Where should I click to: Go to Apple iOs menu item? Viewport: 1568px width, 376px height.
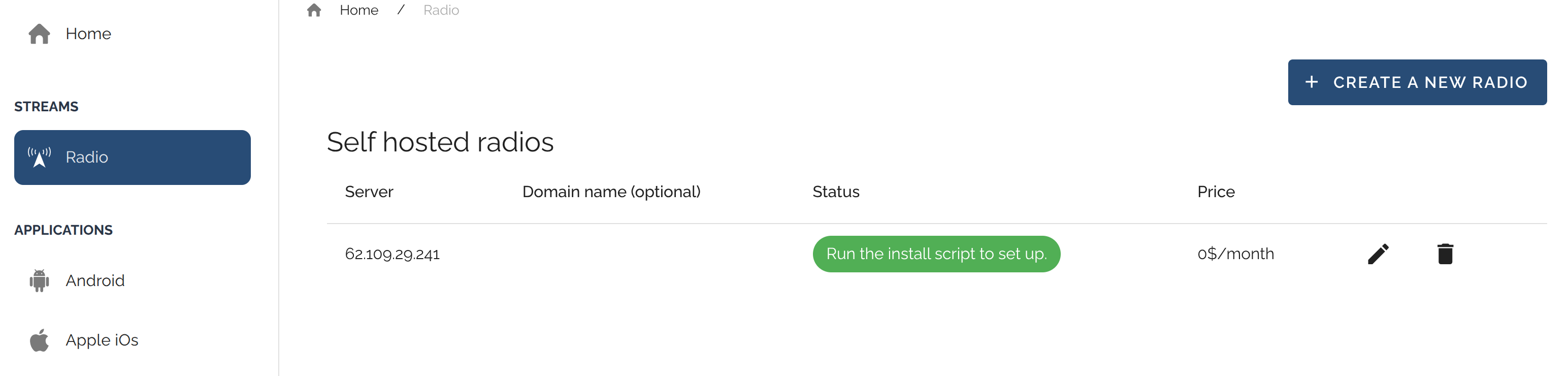(102, 340)
